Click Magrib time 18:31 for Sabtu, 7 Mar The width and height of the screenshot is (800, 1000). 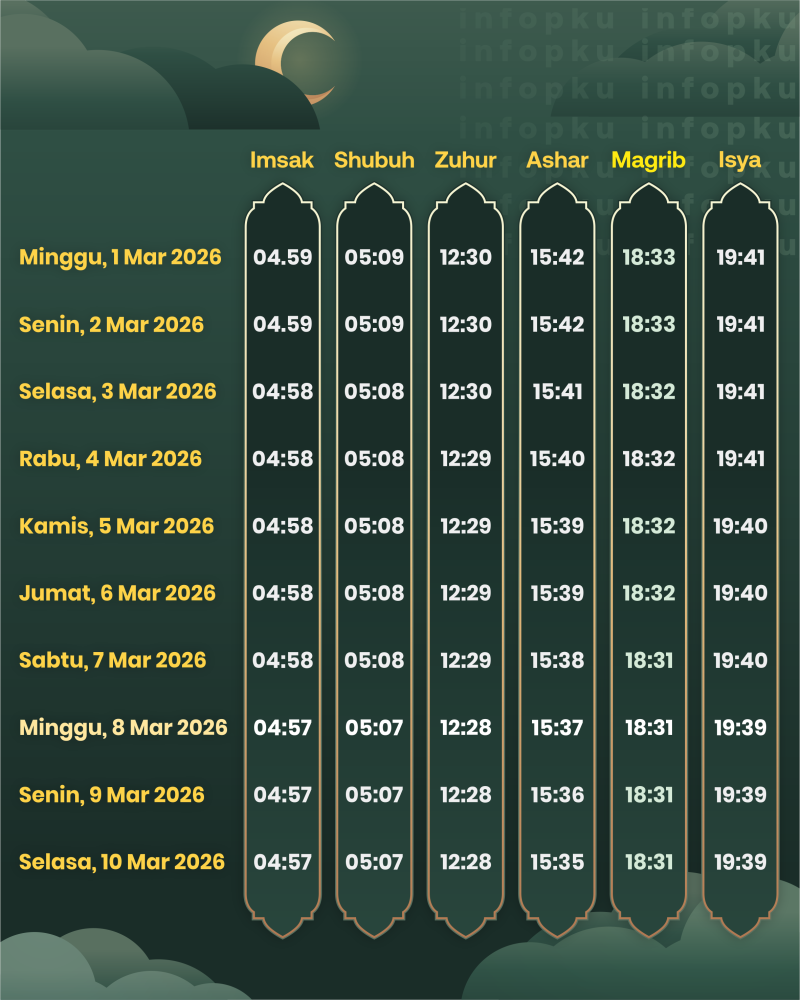point(649,660)
